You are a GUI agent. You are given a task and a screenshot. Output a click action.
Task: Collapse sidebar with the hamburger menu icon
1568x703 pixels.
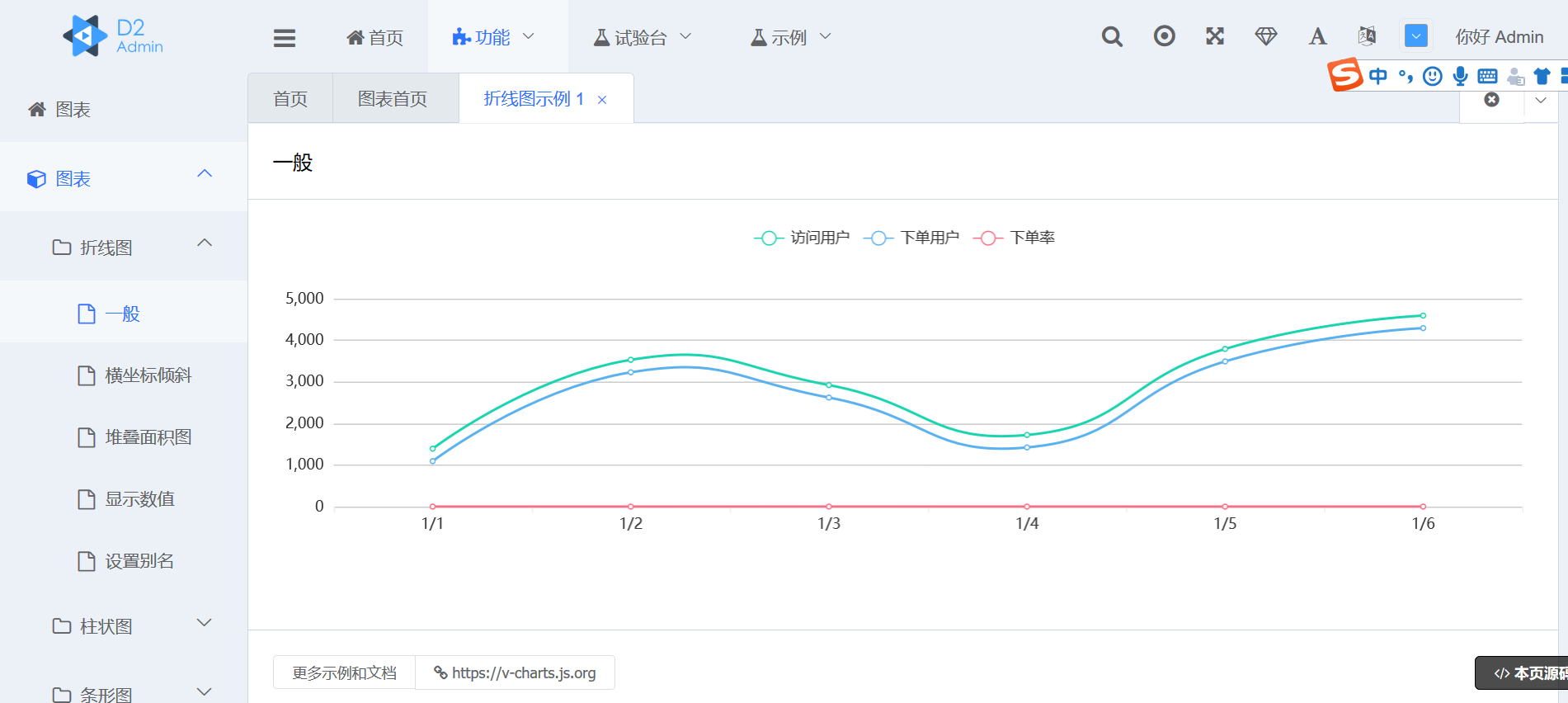point(285,38)
